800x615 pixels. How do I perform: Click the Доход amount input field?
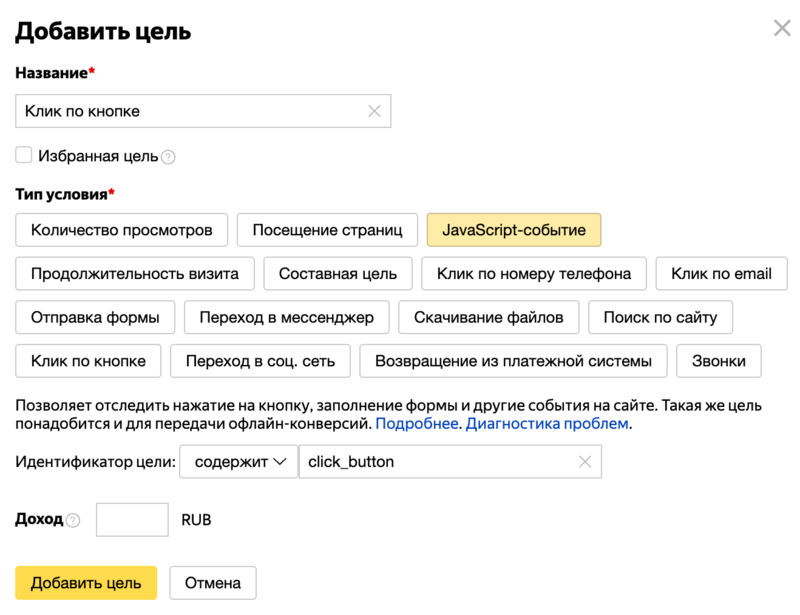(x=132, y=520)
